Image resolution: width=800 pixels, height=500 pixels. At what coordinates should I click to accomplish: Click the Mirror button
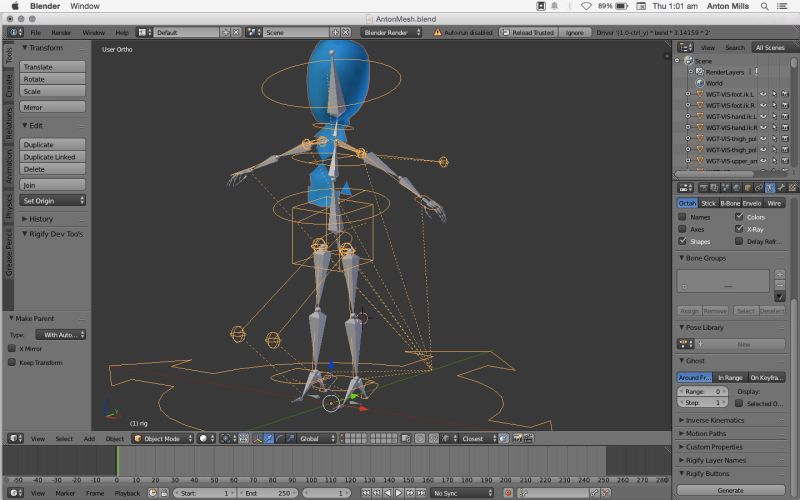coord(53,107)
